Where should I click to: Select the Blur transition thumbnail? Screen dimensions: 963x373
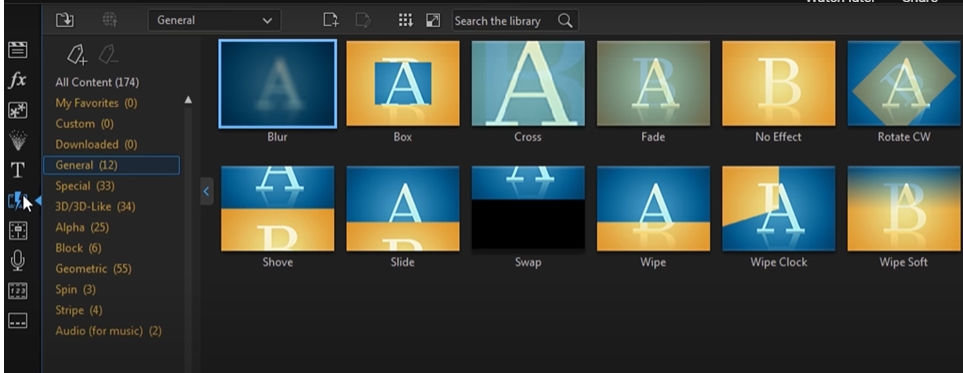278,84
